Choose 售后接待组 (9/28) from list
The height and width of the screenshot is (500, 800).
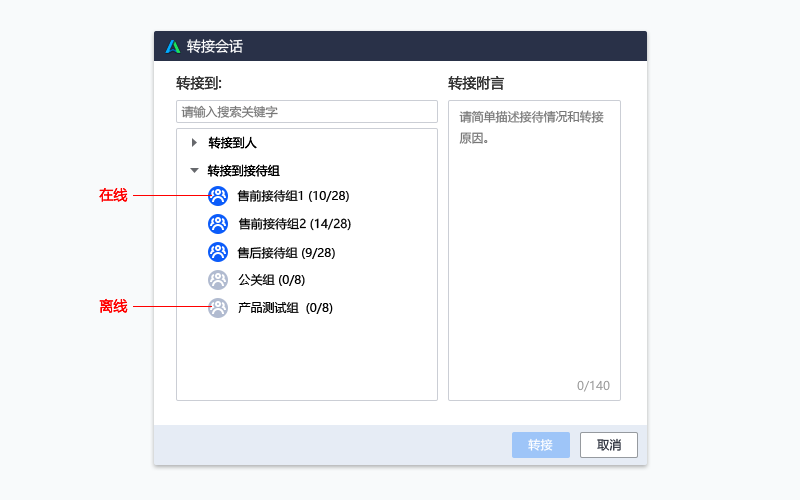(286, 253)
